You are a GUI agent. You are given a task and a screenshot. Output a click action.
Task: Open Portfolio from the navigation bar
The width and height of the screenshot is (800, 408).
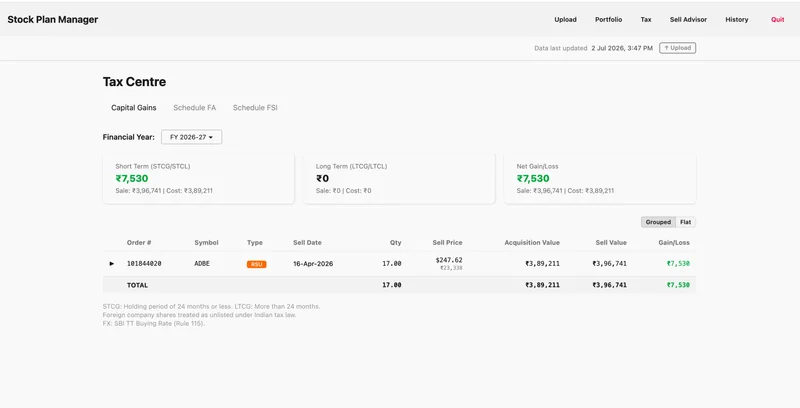pyautogui.click(x=608, y=19)
